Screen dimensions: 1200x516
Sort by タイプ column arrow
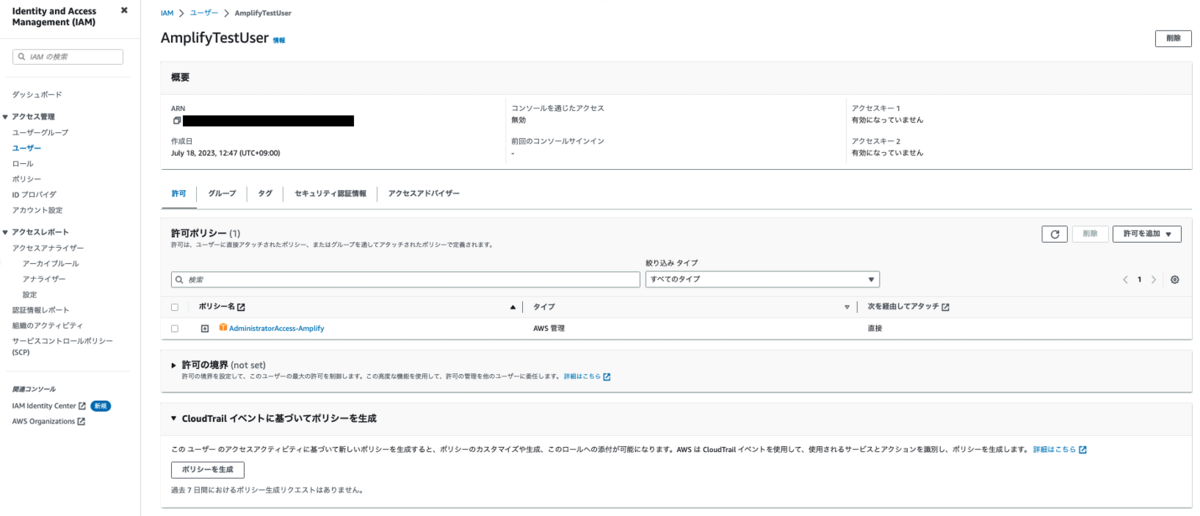(847, 307)
